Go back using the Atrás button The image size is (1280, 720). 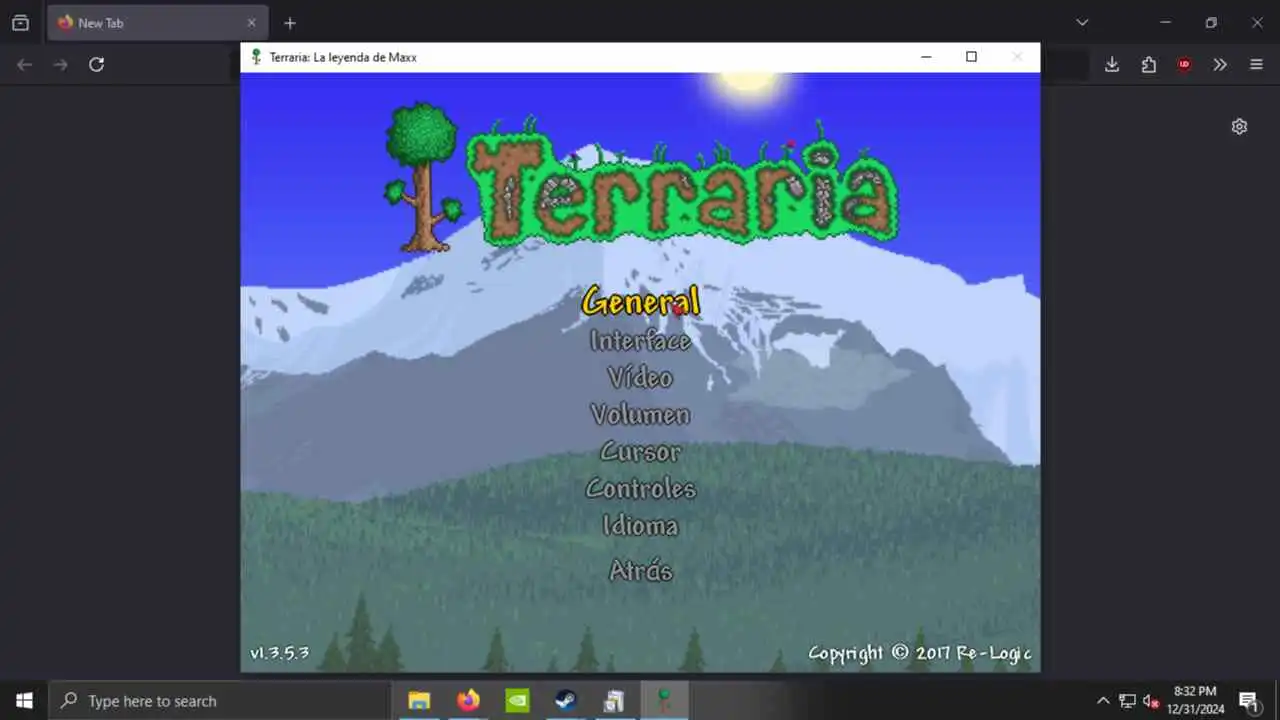point(640,571)
